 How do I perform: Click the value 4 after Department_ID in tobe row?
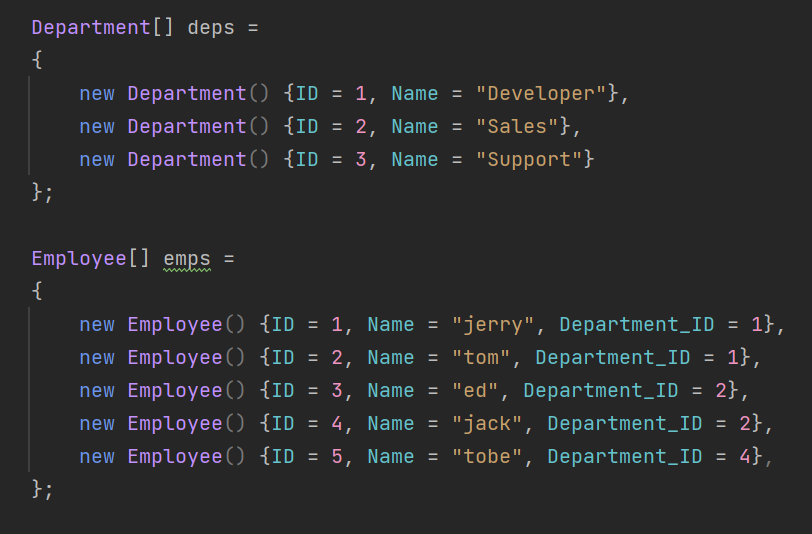coord(745,457)
